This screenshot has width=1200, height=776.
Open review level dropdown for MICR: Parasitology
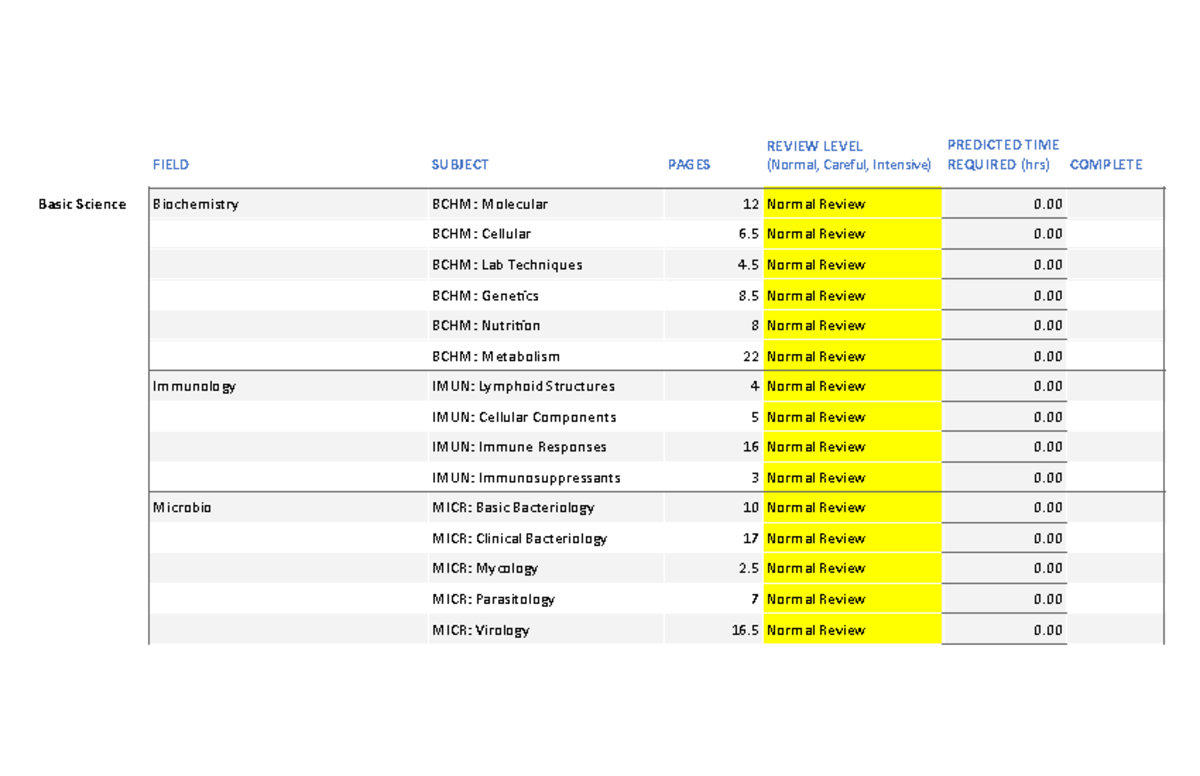(x=851, y=598)
